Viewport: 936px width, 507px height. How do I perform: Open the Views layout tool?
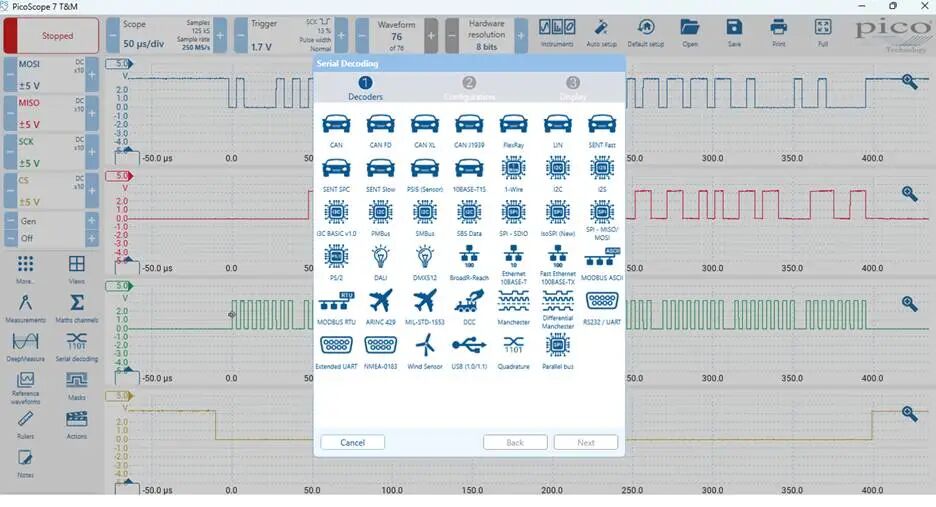[x=76, y=269]
